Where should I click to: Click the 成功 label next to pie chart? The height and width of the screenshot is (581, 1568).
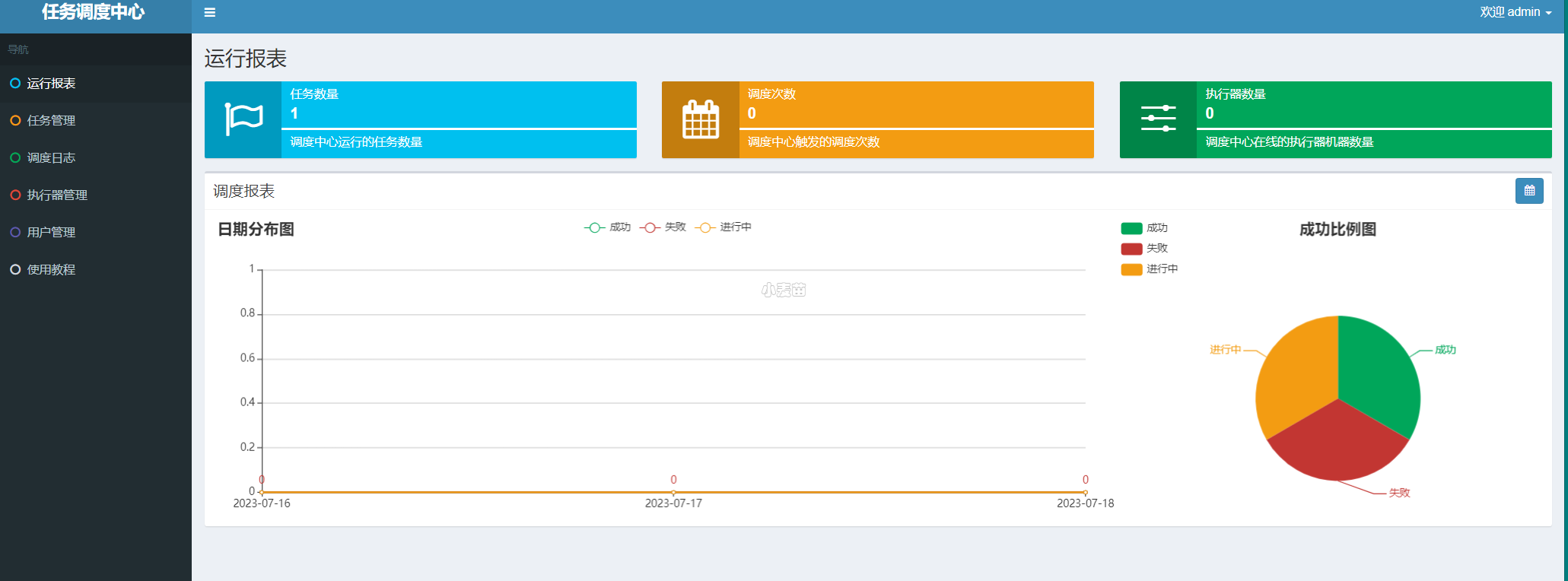pyautogui.click(x=1445, y=350)
